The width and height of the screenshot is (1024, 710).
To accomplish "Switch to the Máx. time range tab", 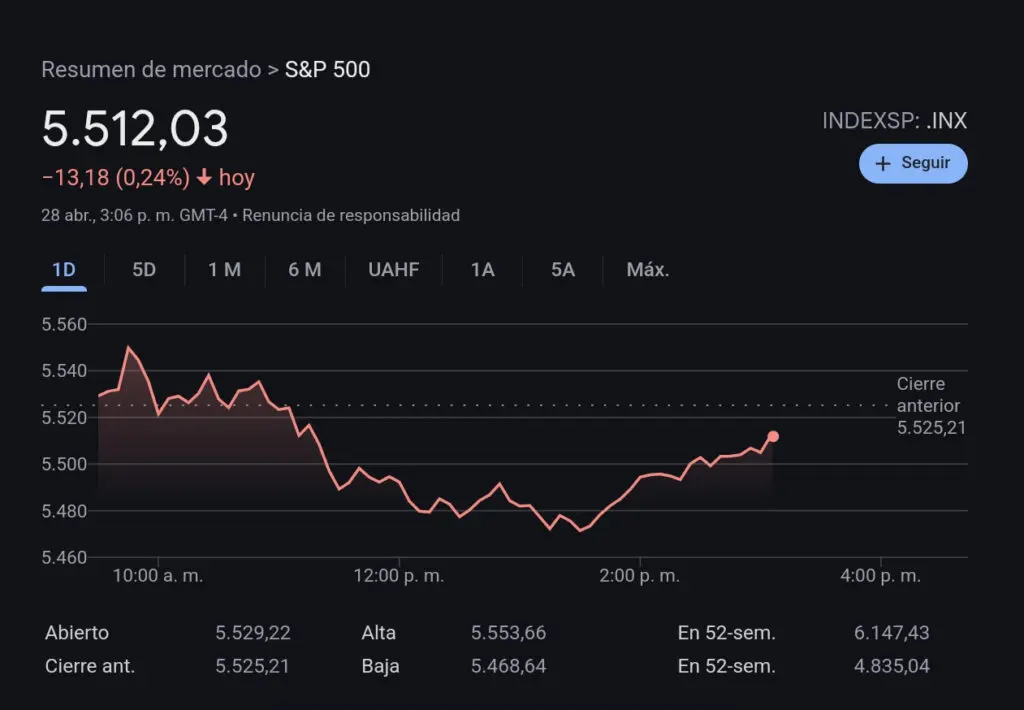I will [x=648, y=270].
